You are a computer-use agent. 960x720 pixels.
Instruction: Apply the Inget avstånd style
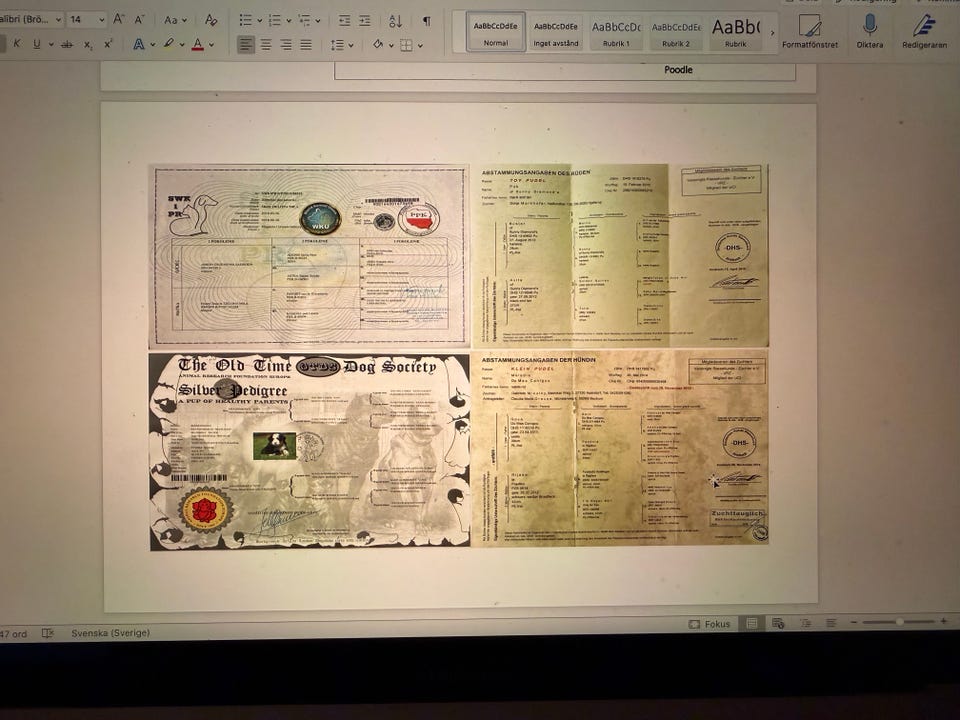[555, 32]
